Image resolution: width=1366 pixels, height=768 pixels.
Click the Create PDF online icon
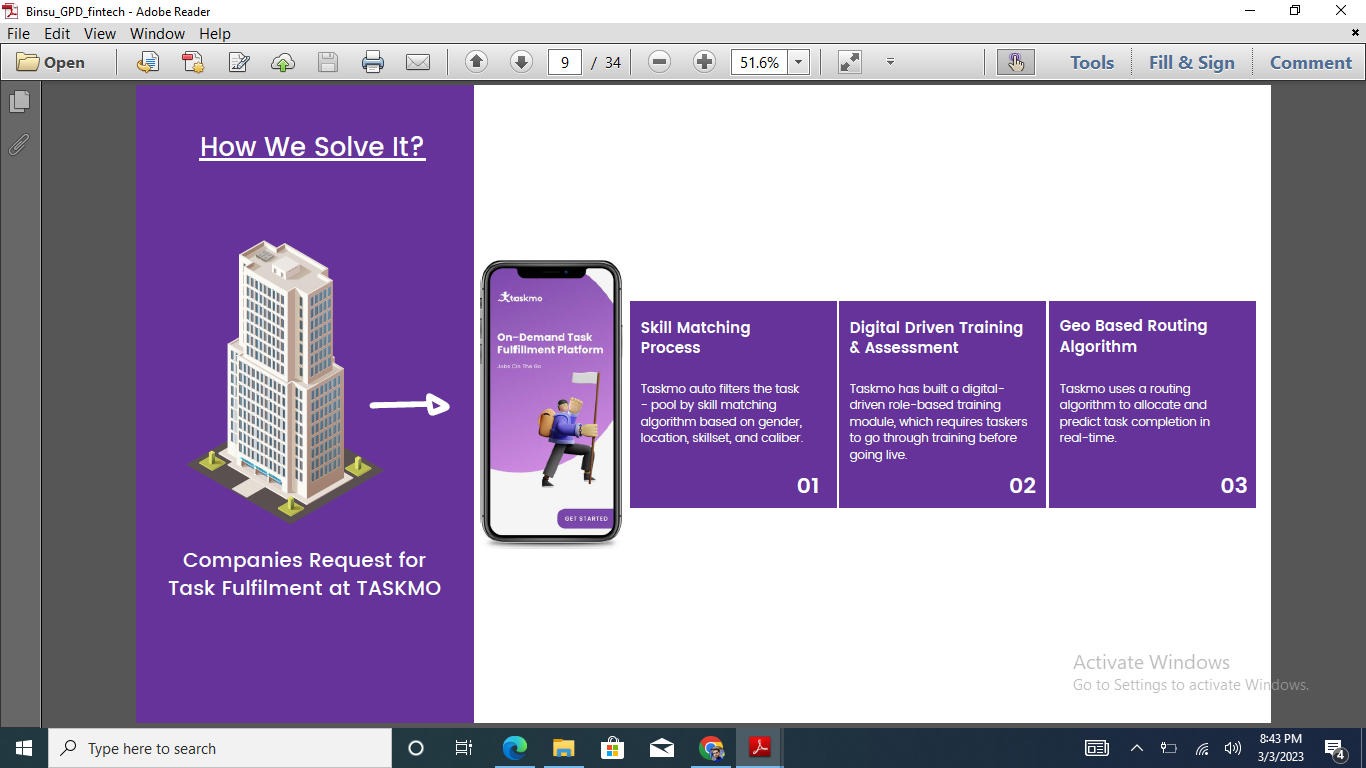[193, 62]
